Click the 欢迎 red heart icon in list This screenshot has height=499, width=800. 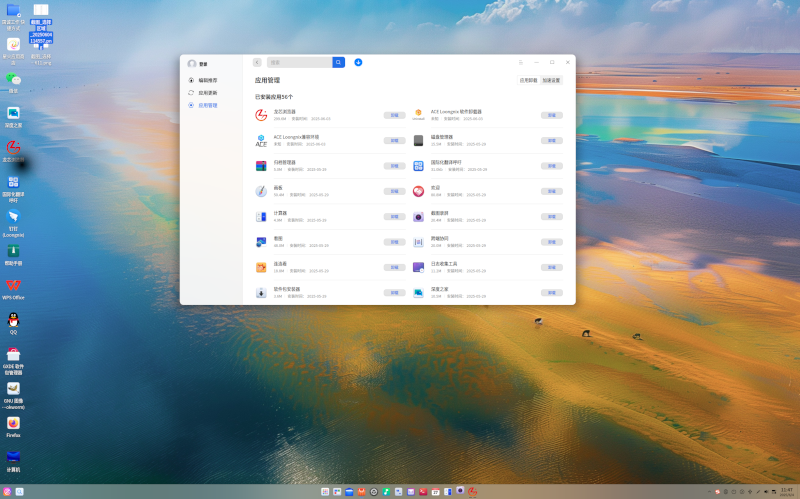point(418,191)
